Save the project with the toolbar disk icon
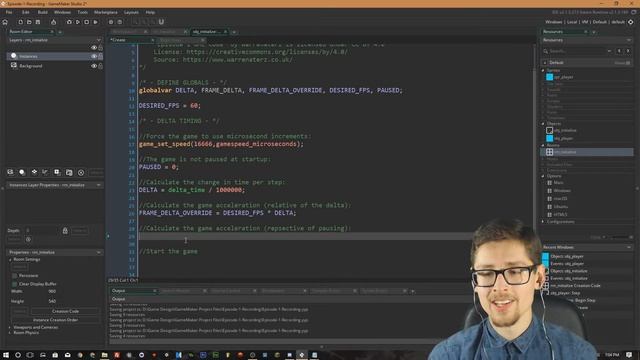The image size is (640, 360). click(x=38, y=22)
